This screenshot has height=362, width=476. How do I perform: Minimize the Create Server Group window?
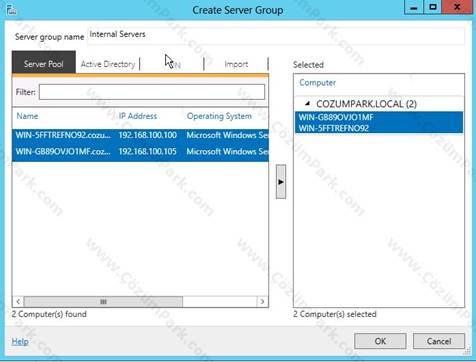click(414, 7)
